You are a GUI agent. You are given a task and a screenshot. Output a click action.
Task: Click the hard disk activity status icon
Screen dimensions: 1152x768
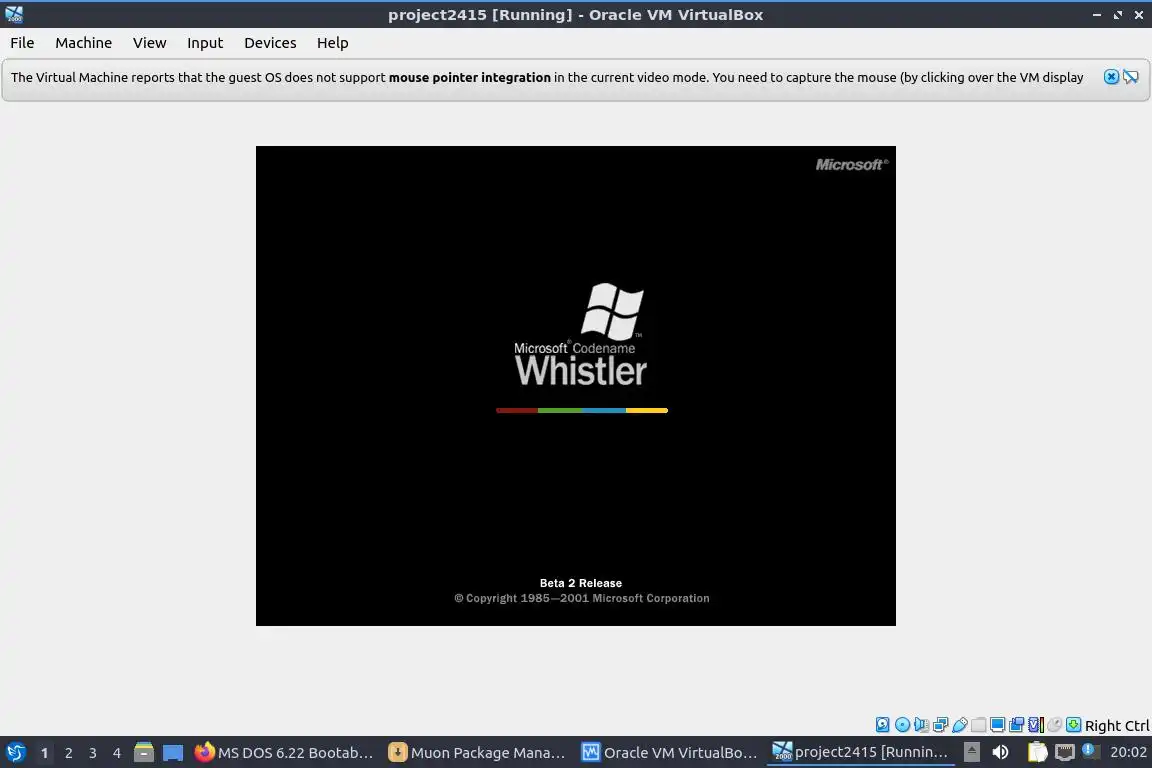pyautogui.click(x=882, y=725)
